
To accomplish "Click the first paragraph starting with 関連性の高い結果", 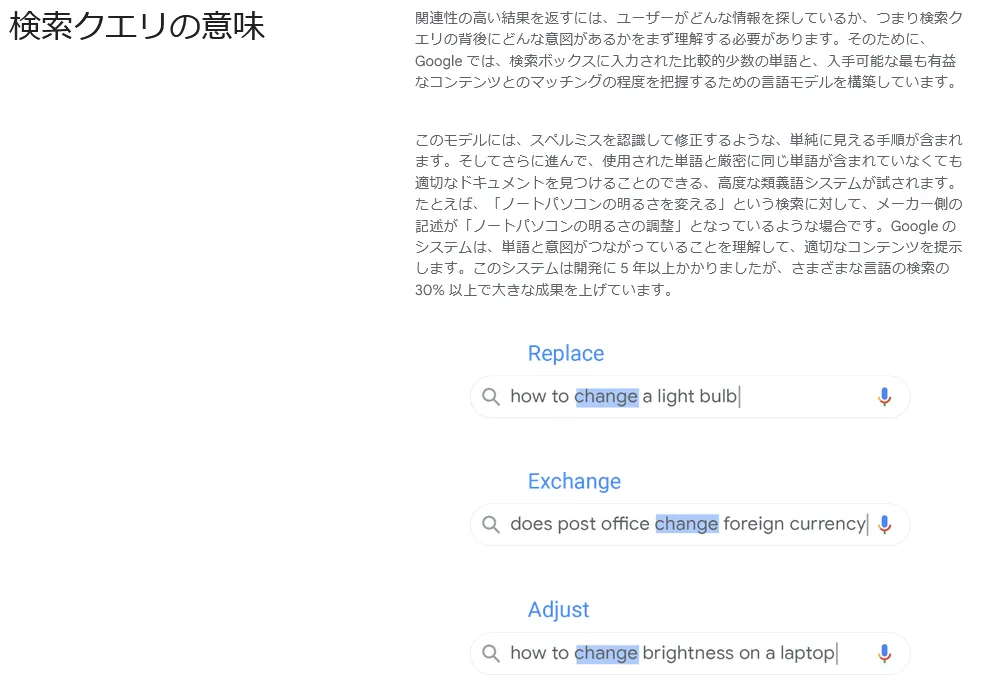I will [688, 50].
